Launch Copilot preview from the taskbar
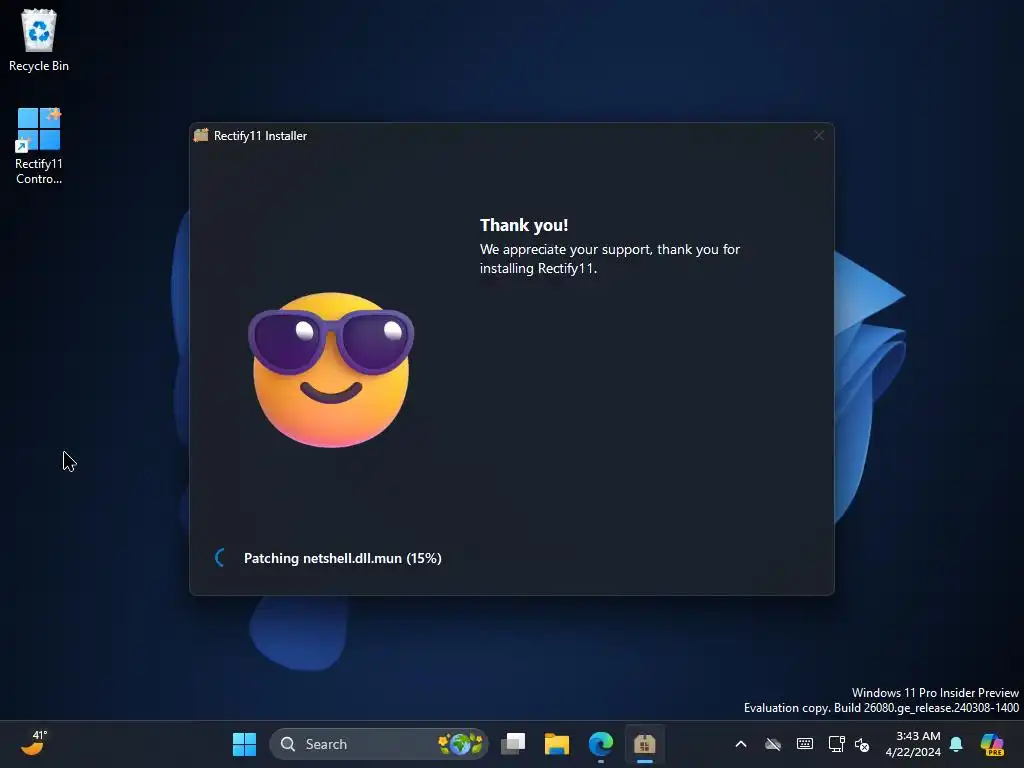The width and height of the screenshot is (1024, 768). pos(991,744)
